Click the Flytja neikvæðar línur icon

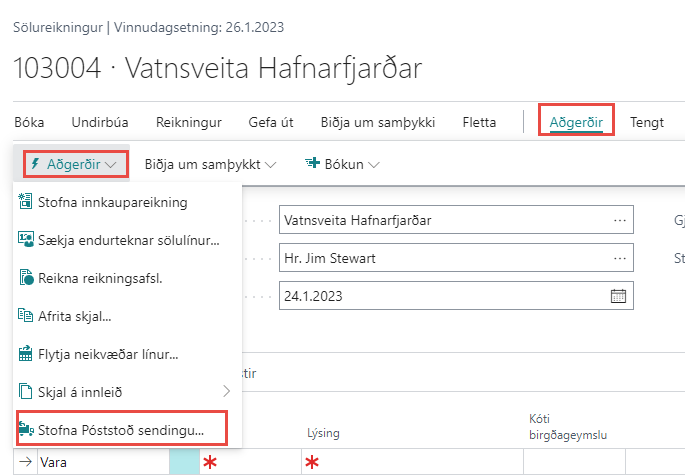coord(27,353)
